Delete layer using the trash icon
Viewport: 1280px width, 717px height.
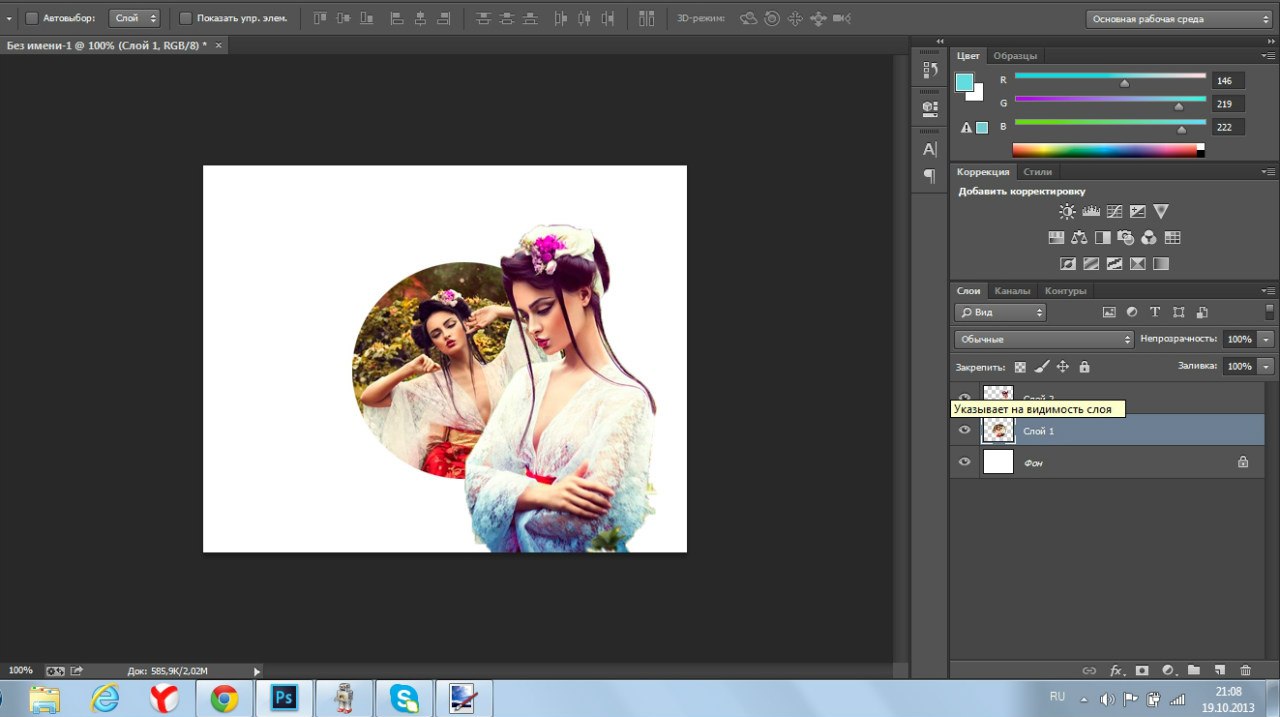[1245, 670]
